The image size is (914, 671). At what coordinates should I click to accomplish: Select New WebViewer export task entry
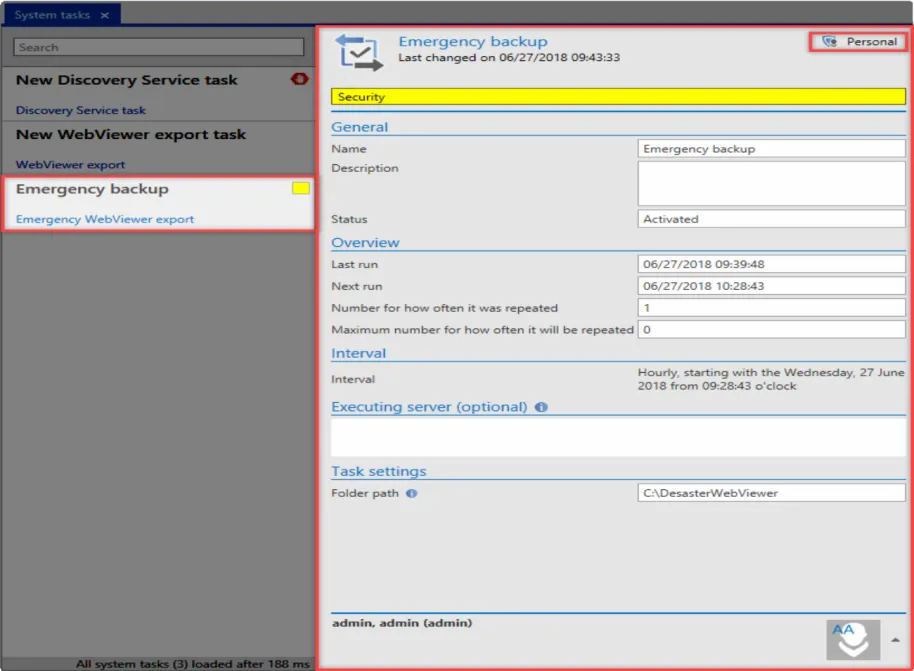158,149
